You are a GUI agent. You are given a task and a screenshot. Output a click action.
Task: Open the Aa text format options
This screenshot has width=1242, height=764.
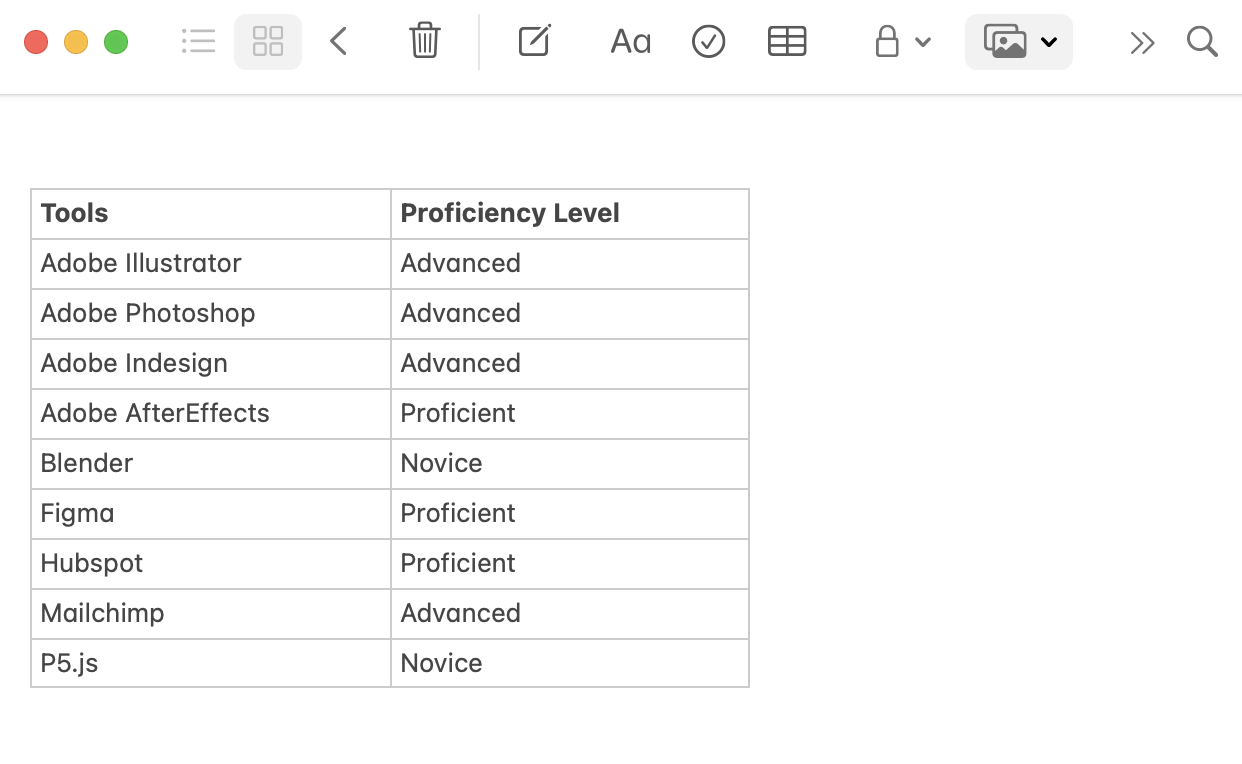pos(630,42)
